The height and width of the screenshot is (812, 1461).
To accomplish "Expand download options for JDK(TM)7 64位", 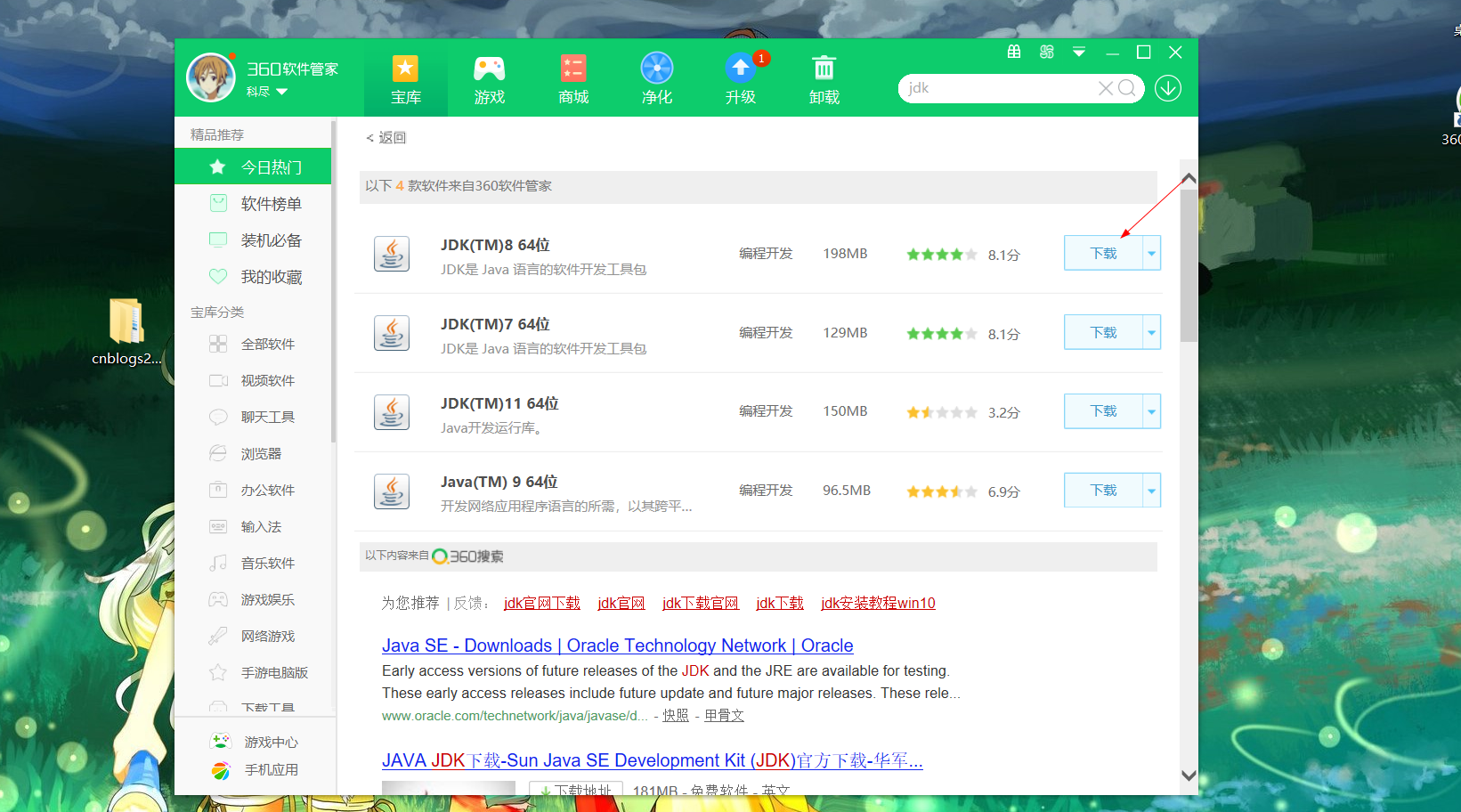I will click(1152, 332).
